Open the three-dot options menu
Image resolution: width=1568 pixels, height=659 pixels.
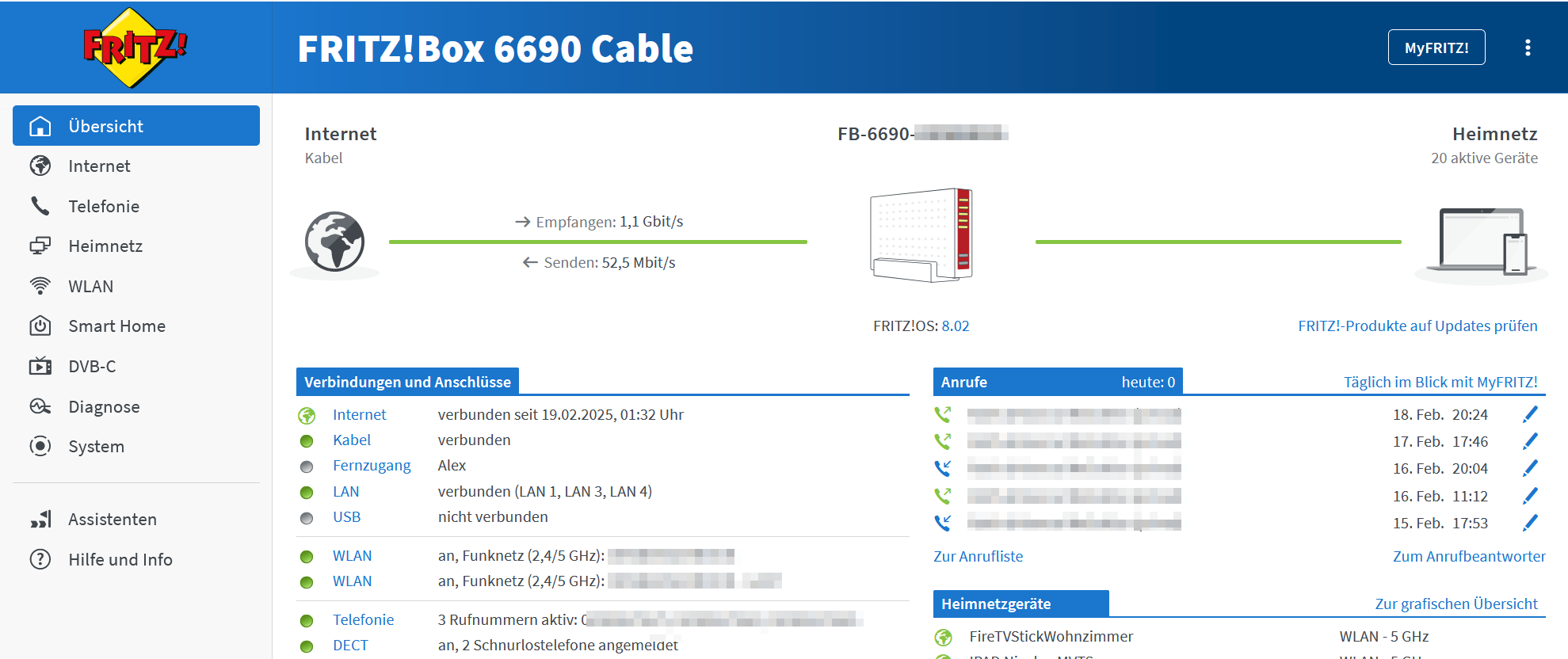(x=1528, y=48)
